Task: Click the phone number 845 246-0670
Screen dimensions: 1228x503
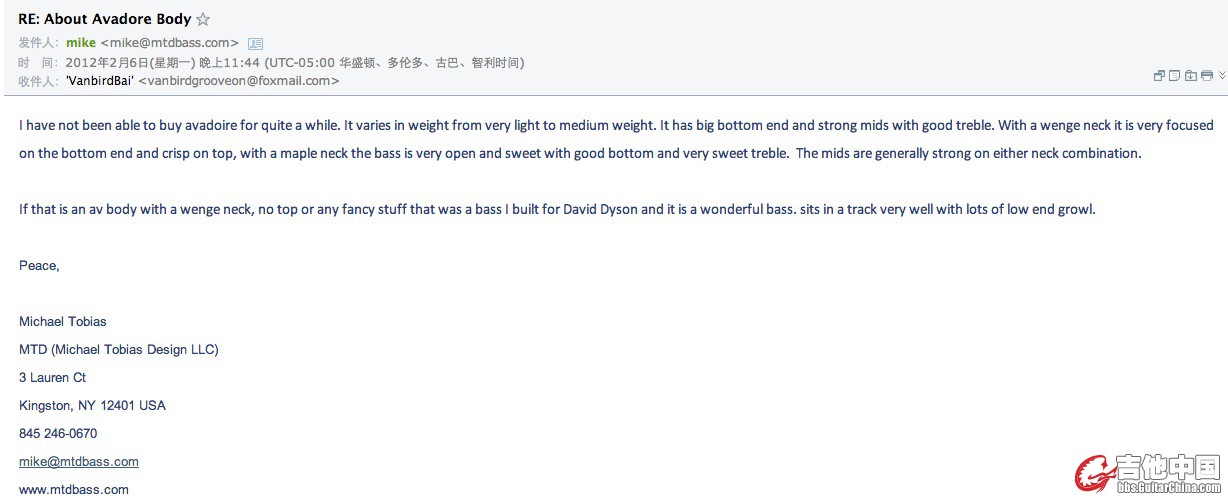Action: tap(58, 433)
